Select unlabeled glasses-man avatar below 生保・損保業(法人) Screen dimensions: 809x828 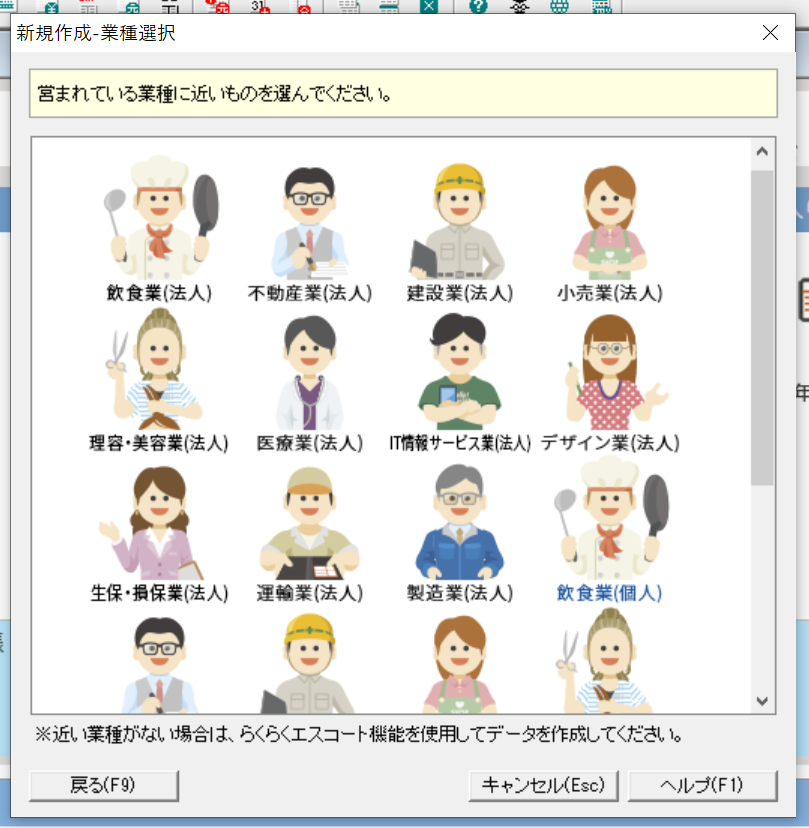(159, 664)
